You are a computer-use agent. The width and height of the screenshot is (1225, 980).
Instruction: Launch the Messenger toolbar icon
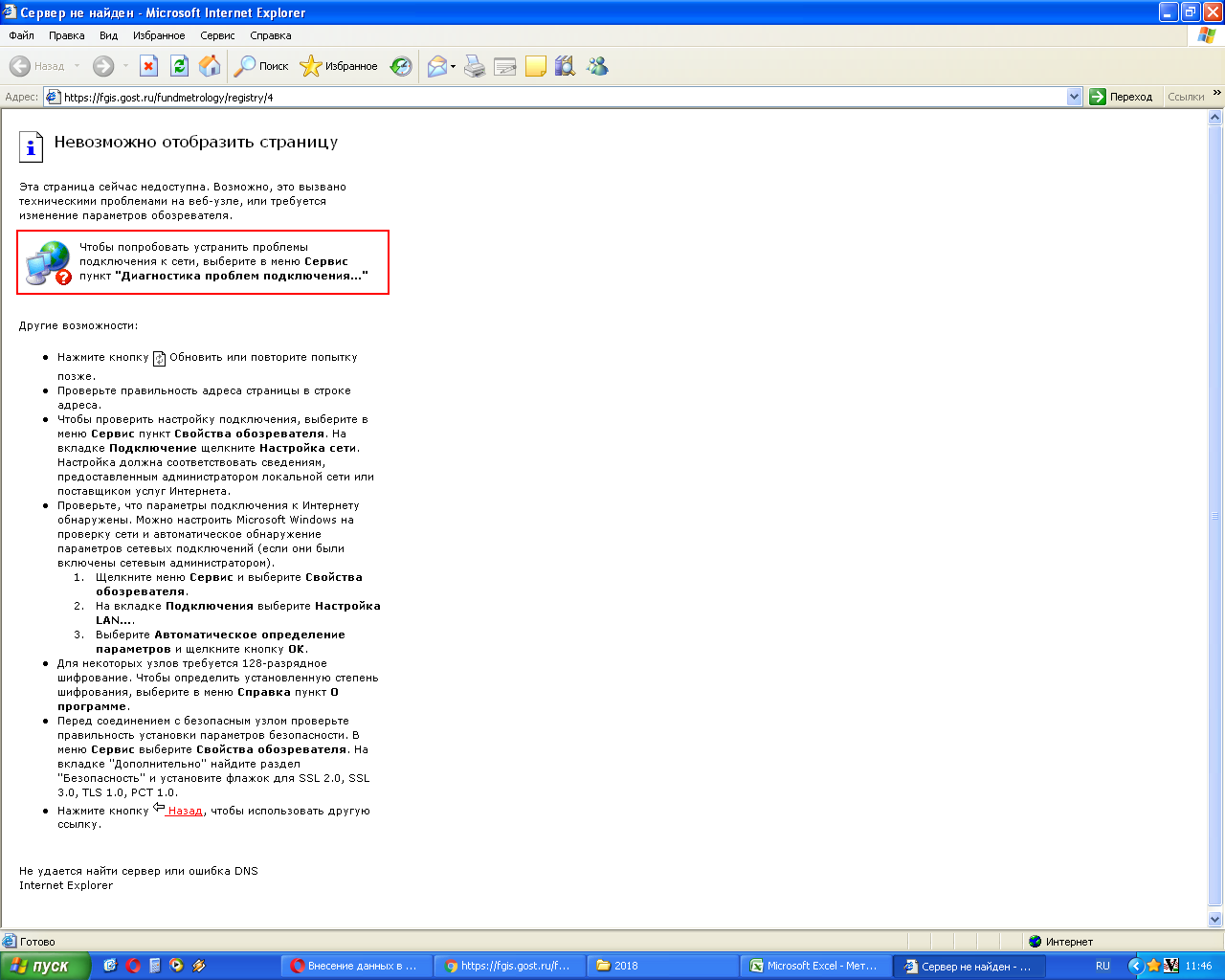point(598,66)
